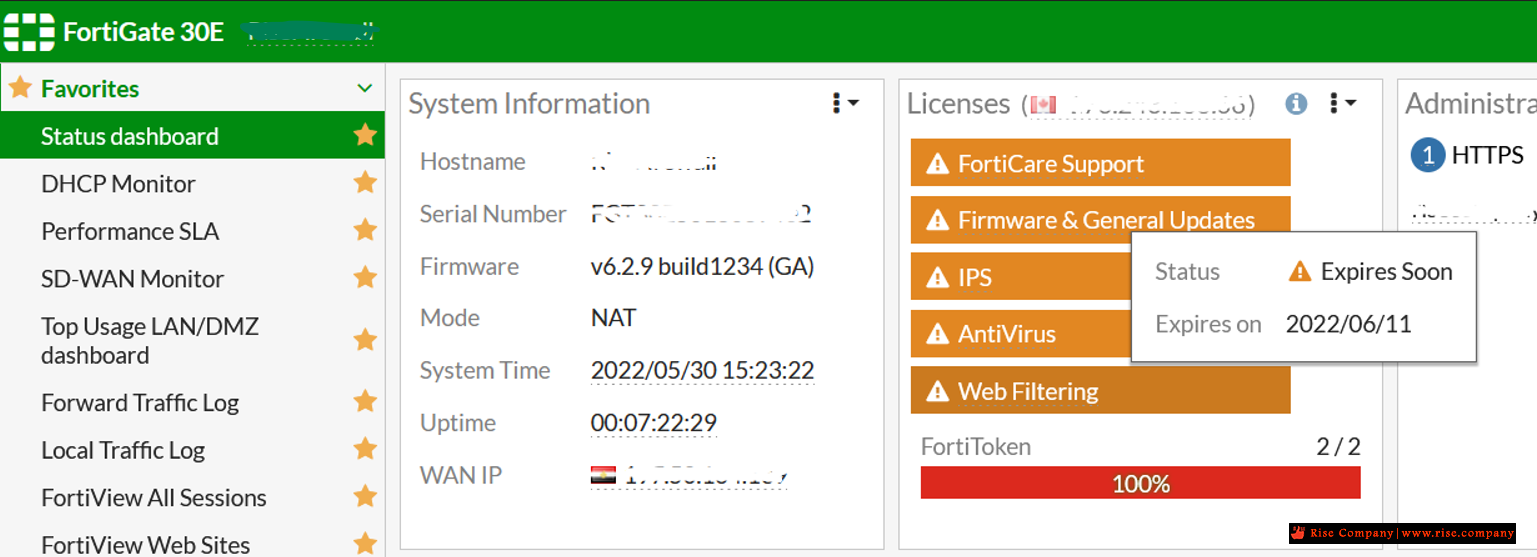Click the firmware version v6.2.9 build1234 (GA)
The height and width of the screenshot is (557, 1537).
click(x=702, y=266)
